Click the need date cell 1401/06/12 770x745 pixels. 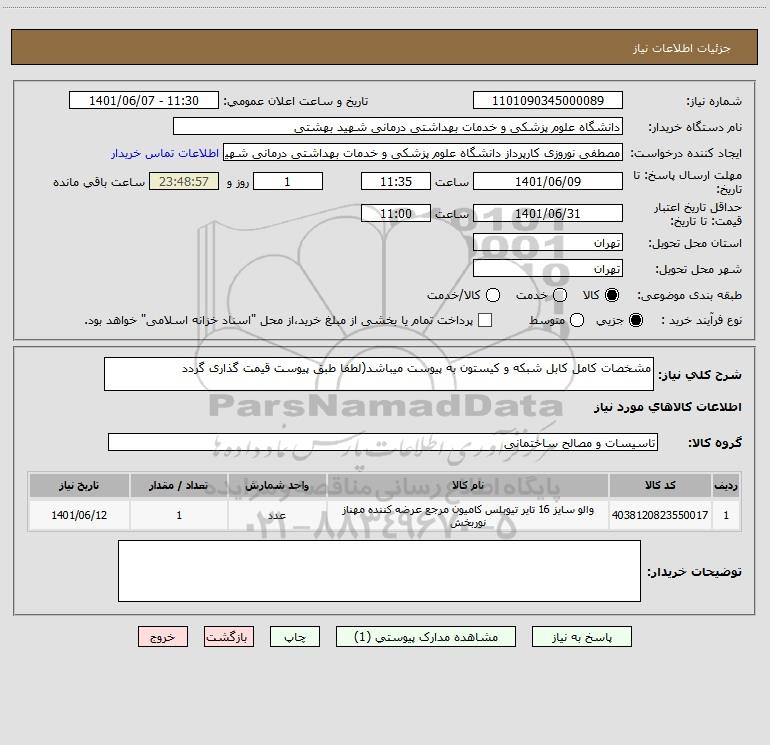(79, 515)
